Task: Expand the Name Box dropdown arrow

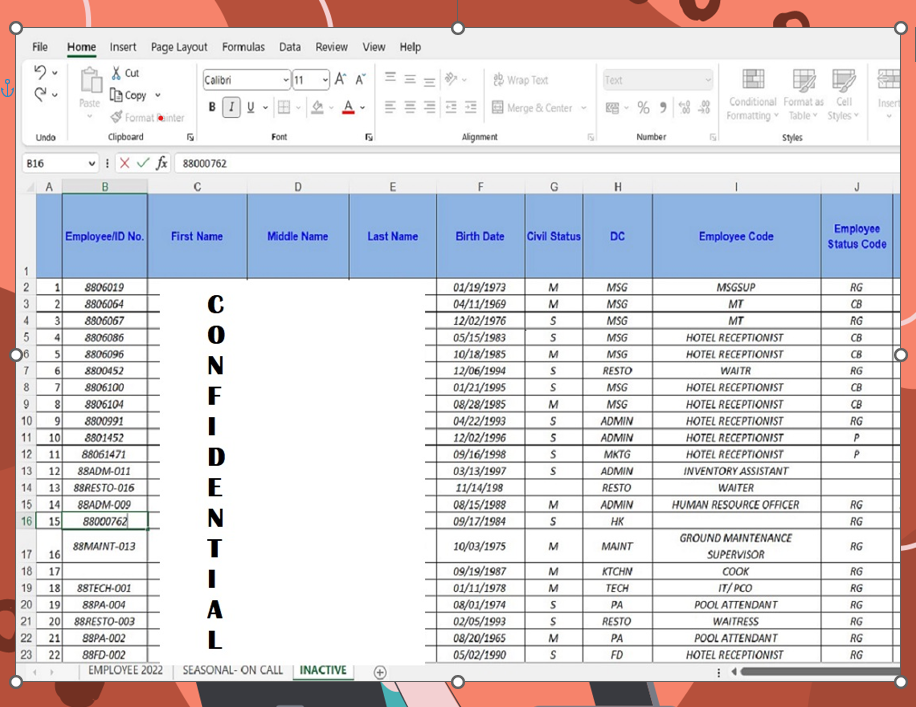Action: click(x=91, y=164)
